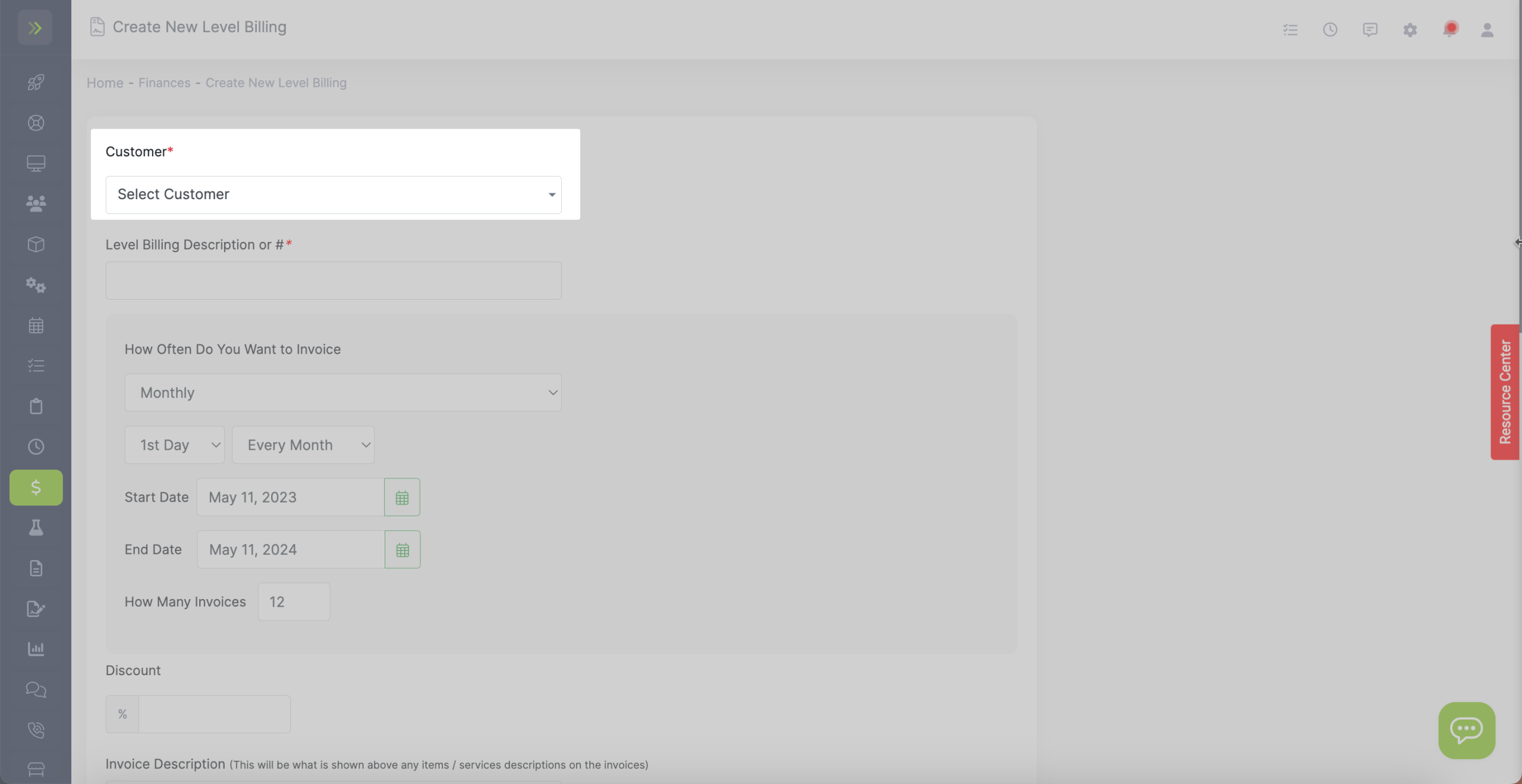Click the 'How Often Do You Want to Invoice' label
The width and height of the screenshot is (1522, 784).
pyautogui.click(x=232, y=350)
